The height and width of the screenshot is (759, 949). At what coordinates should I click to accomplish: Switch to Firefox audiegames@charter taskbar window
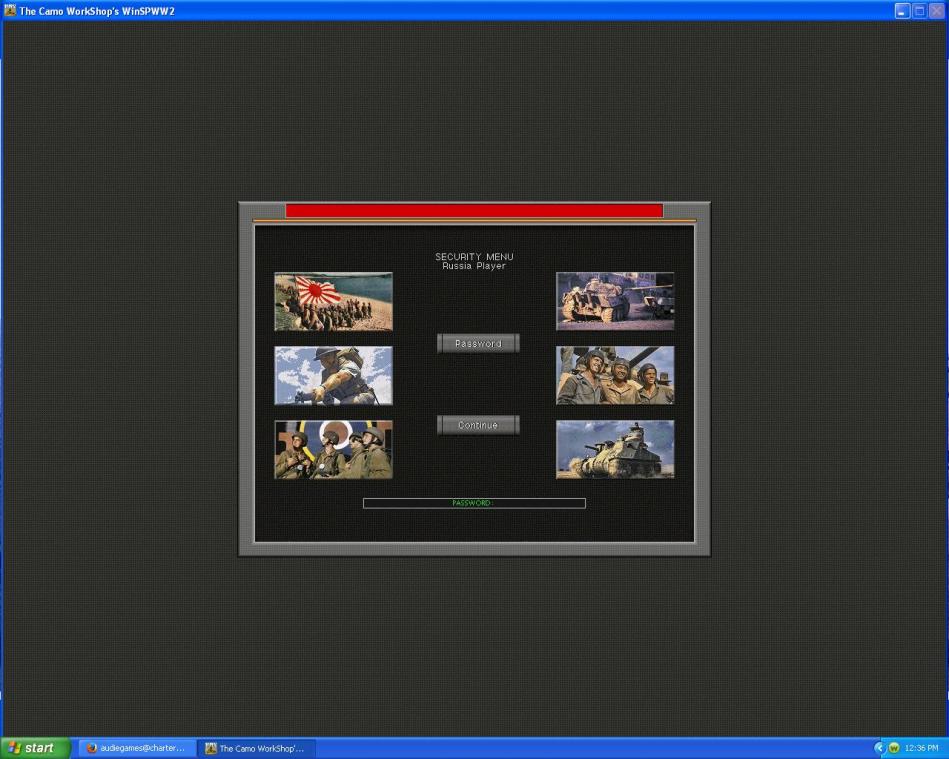click(137, 748)
